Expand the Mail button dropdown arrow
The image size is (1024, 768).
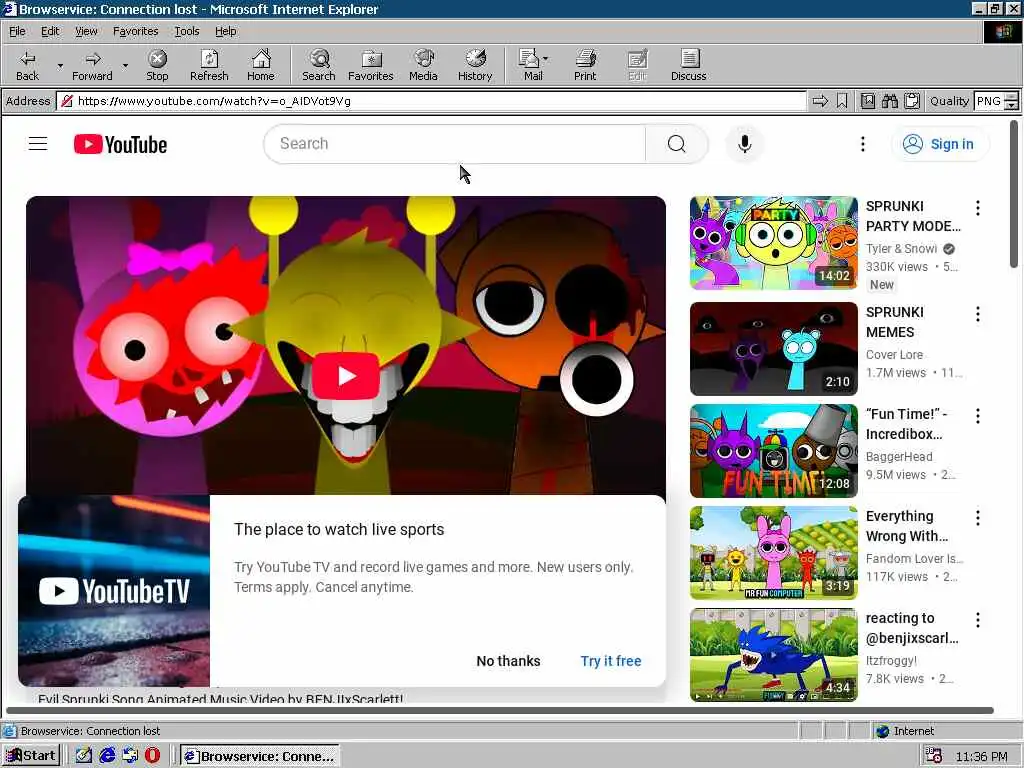pyautogui.click(x=546, y=59)
